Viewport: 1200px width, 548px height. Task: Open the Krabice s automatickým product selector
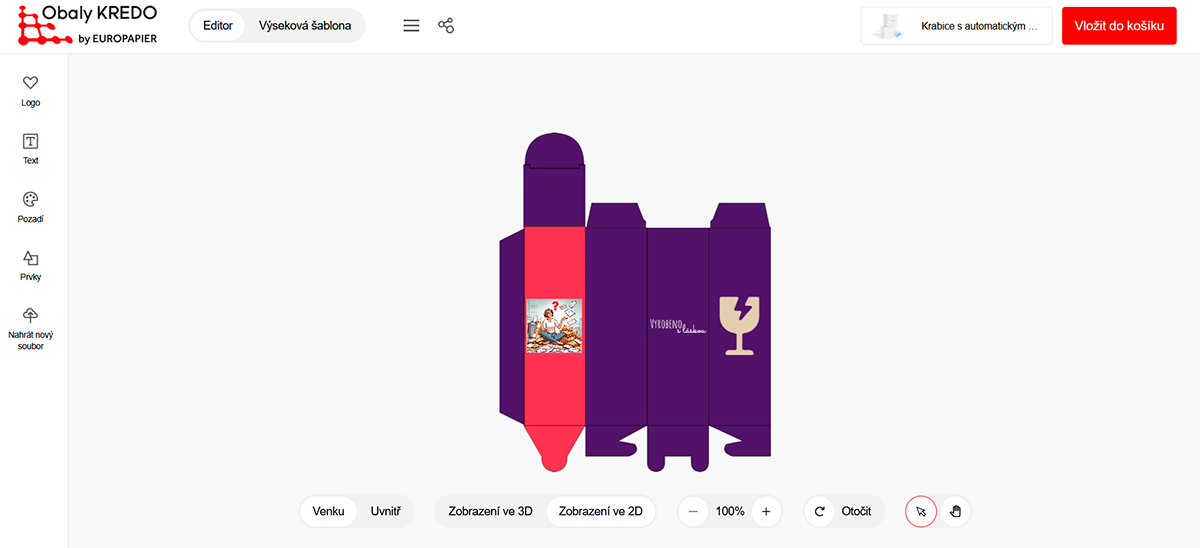coord(956,27)
